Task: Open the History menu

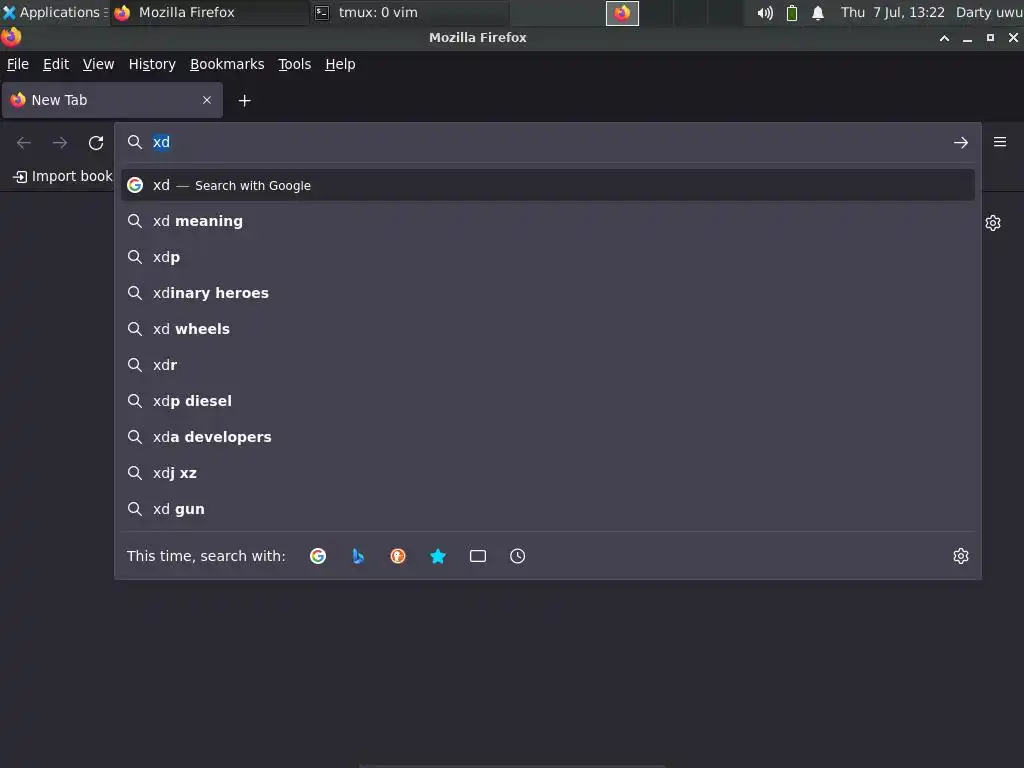Action: point(152,64)
